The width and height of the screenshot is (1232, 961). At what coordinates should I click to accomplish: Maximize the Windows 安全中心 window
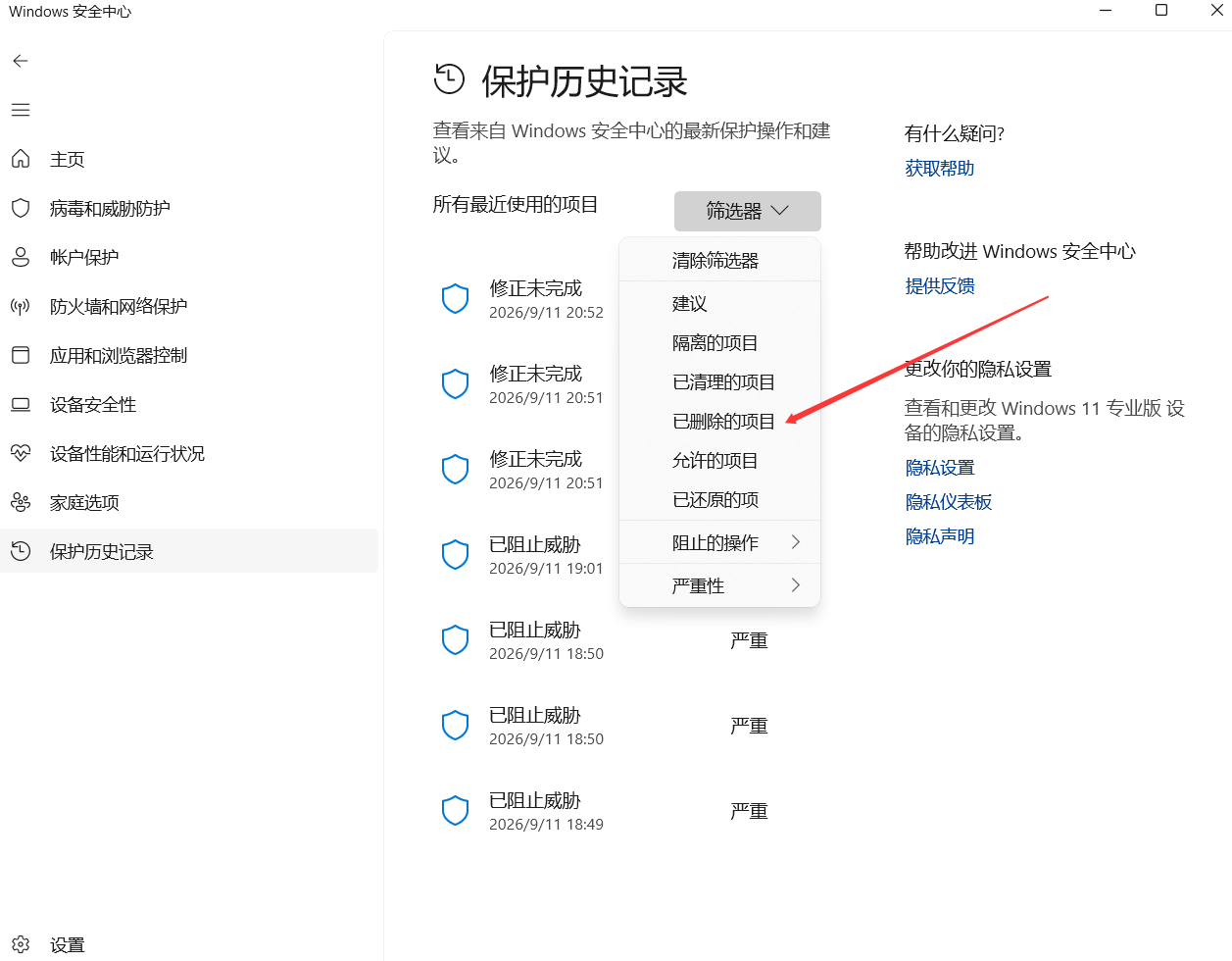click(x=1161, y=11)
